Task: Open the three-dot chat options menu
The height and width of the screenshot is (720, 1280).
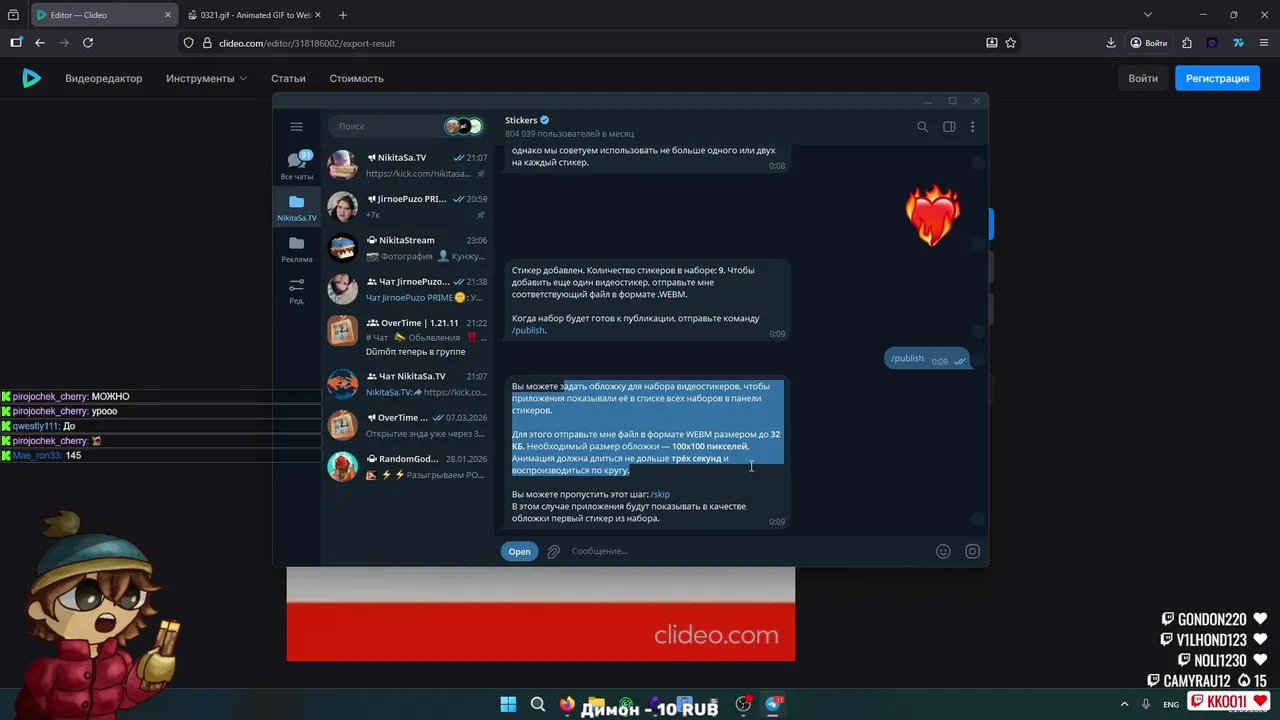Action: pyautogui.click(x=972, y=127)
